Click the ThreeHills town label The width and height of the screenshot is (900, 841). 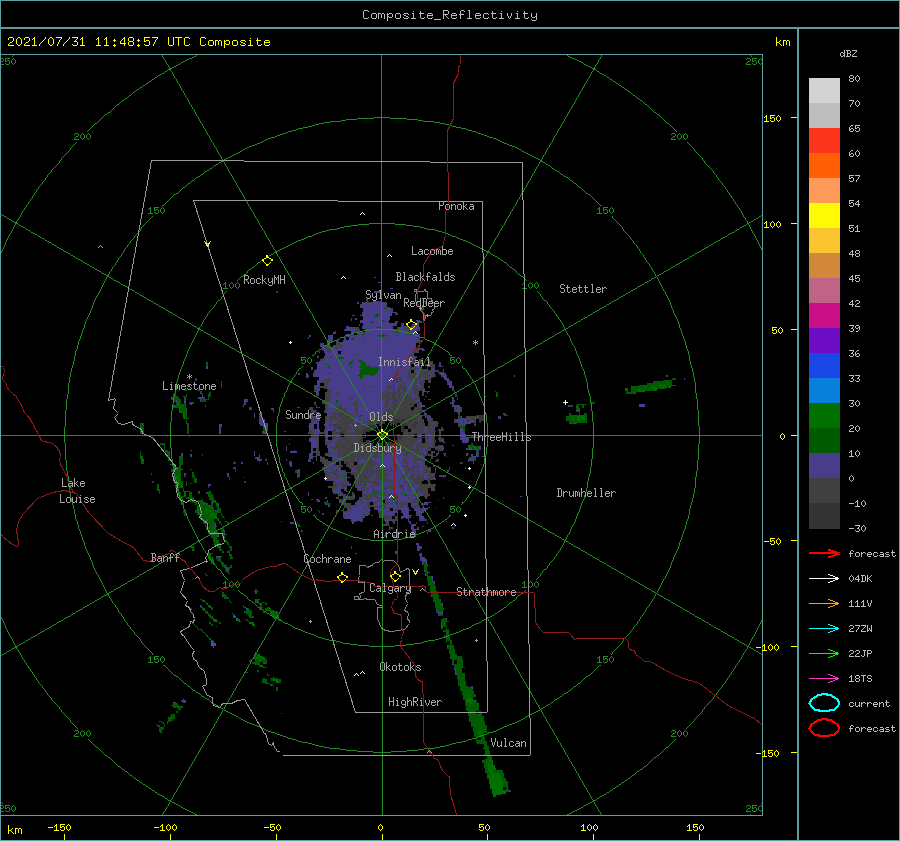(502, 437)
